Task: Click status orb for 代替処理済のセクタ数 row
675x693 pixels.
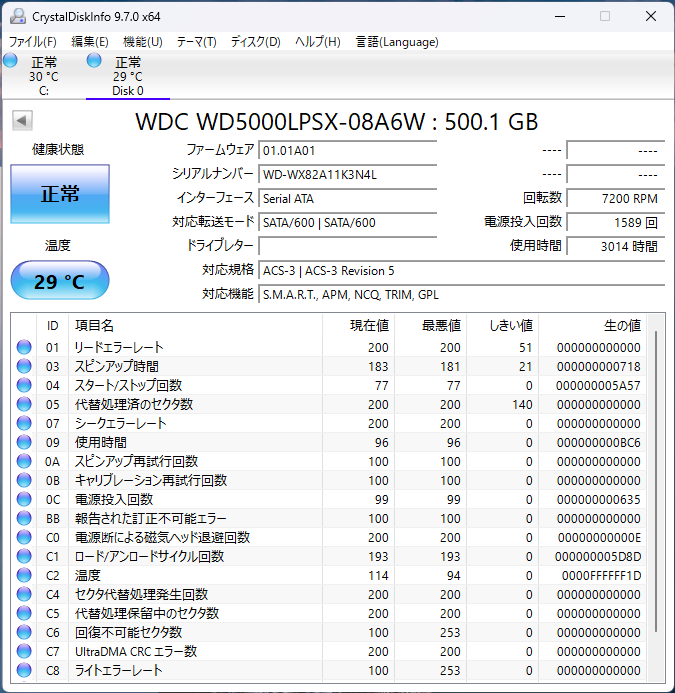Action: tap(24, 404)
